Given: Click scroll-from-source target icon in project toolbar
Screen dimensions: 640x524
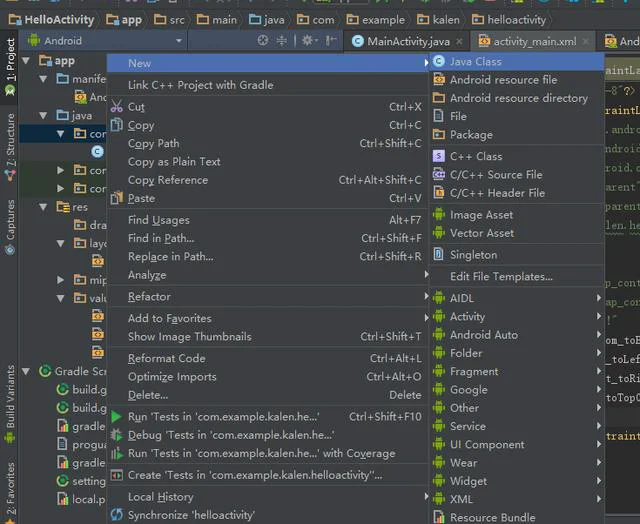Looking at the screenshot, I should (263, 40).
